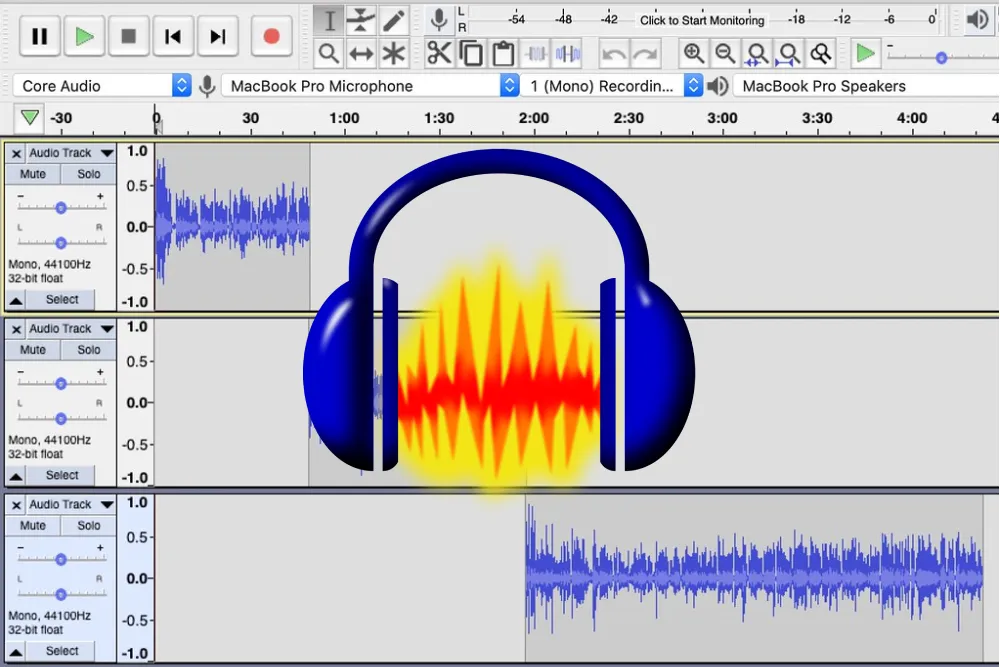
Task: Click the first track's gain slider
Action: [x=61, y=208]
